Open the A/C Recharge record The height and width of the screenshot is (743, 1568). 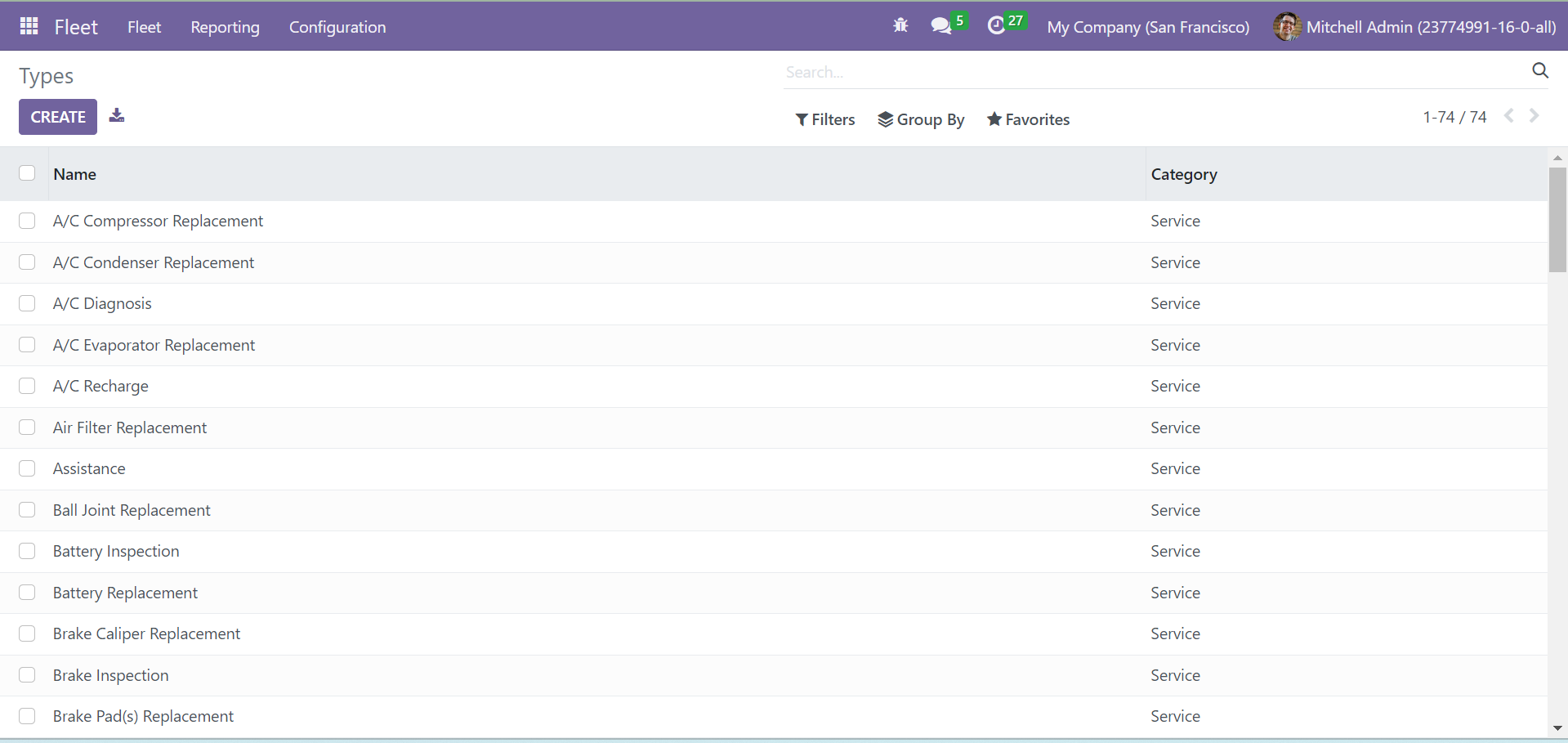click(x=101, y=386)
